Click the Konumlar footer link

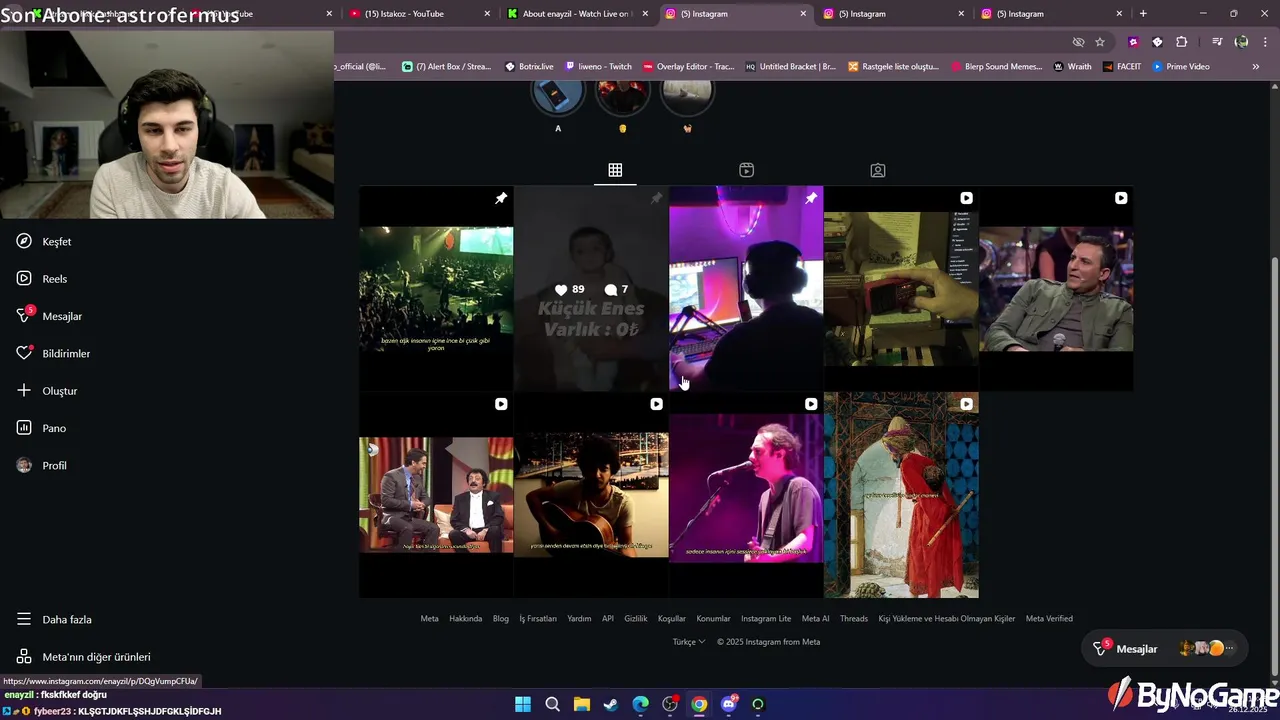pyautogui.click(x=714, y=618)
